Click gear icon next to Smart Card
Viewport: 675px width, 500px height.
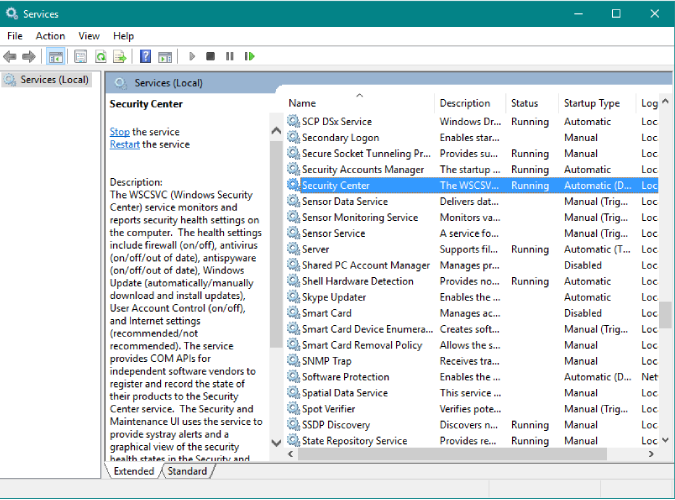tap(294, 312)
